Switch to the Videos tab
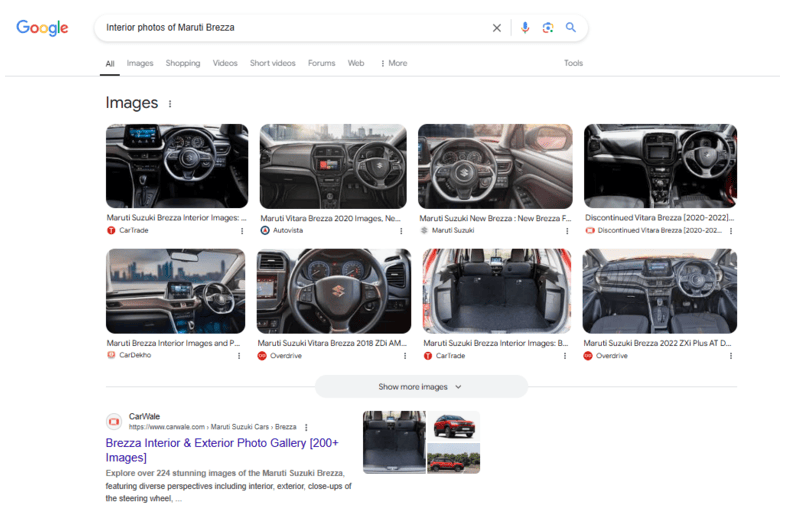The image size is (786, 515). (x=225, y=63)
